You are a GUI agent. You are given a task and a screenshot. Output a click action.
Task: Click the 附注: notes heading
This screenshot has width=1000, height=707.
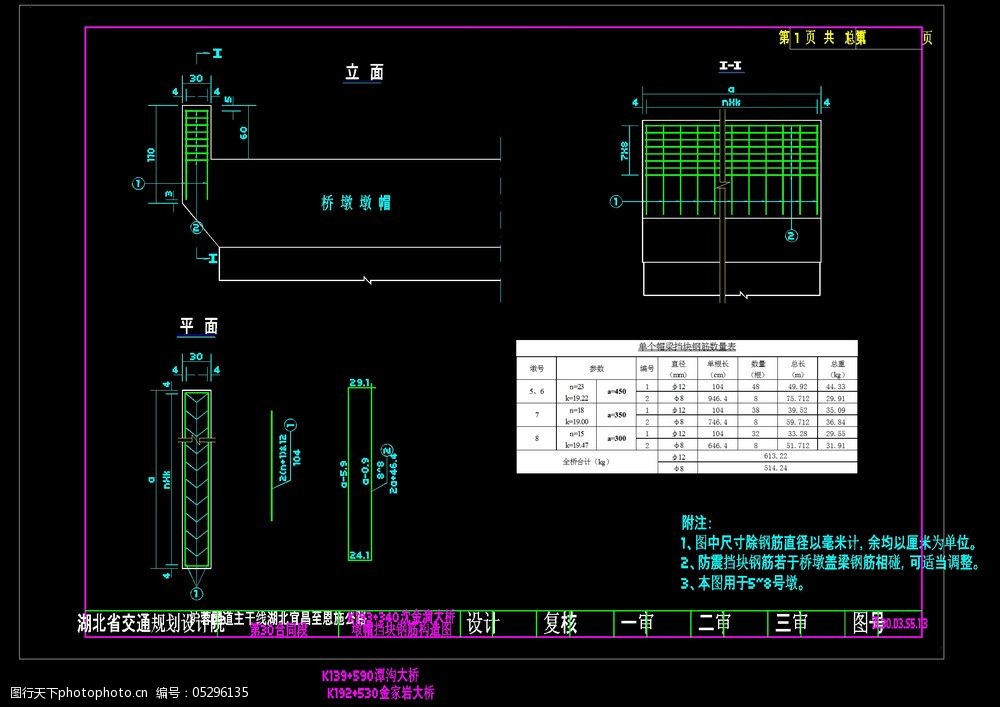click(x=695, y=523)
